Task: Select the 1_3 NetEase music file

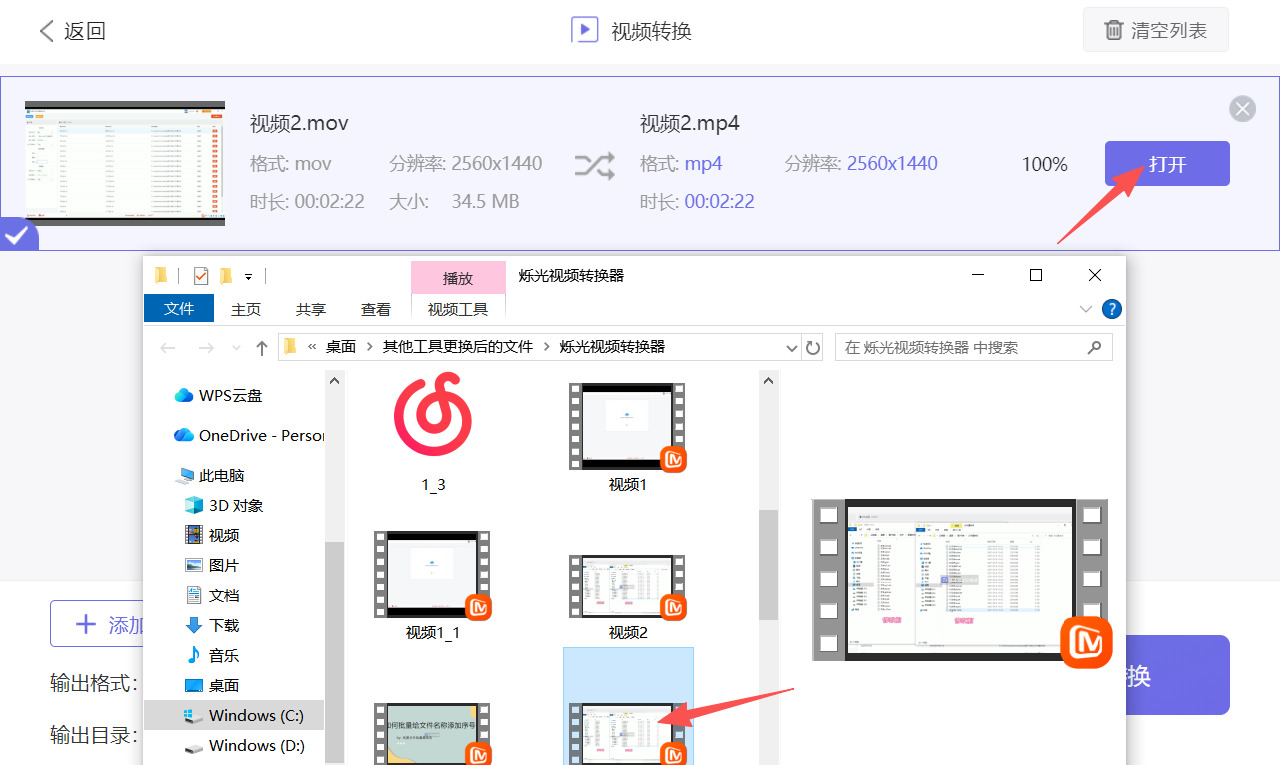Action: [433, 433]
